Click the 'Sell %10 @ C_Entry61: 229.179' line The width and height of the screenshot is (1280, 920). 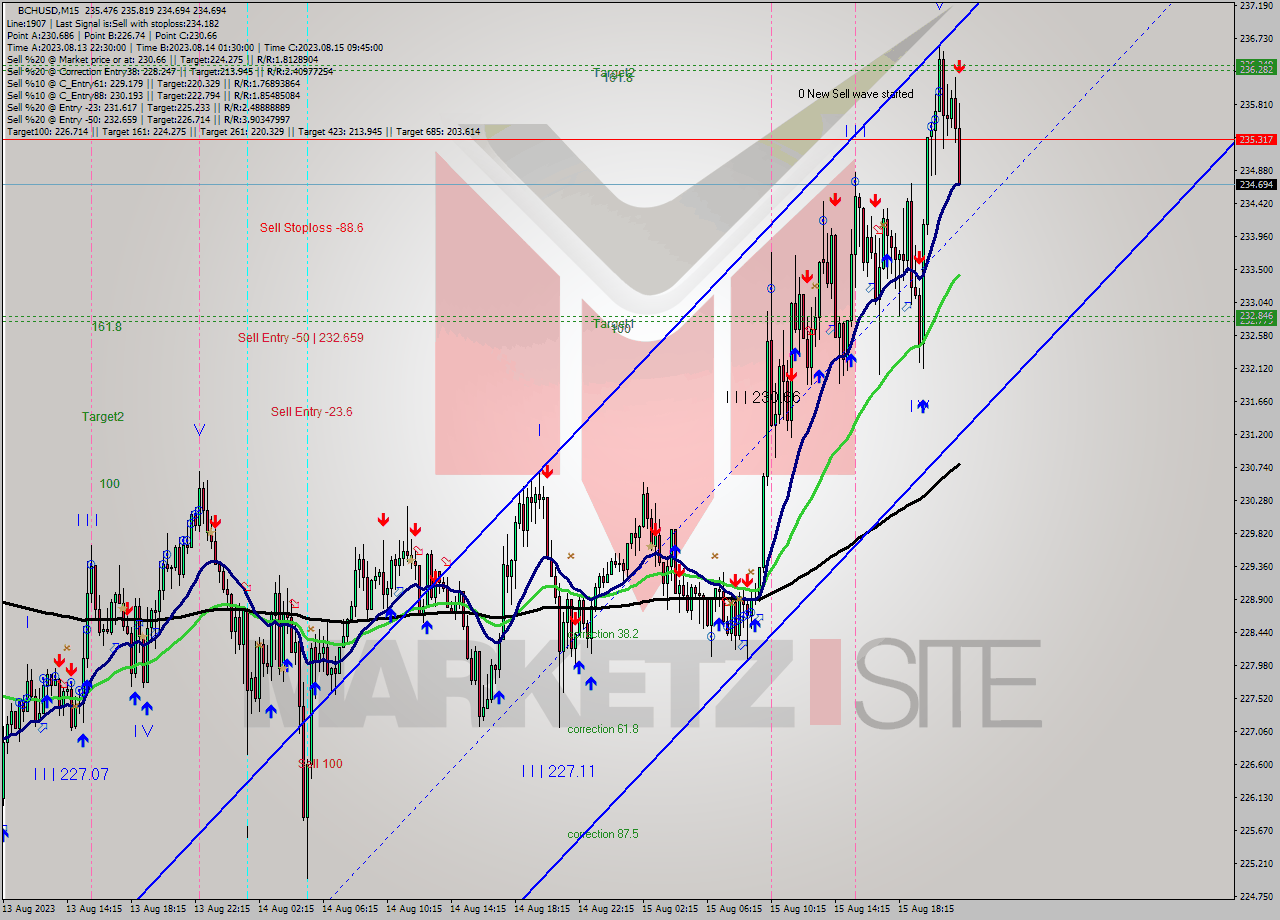[152, 83]
